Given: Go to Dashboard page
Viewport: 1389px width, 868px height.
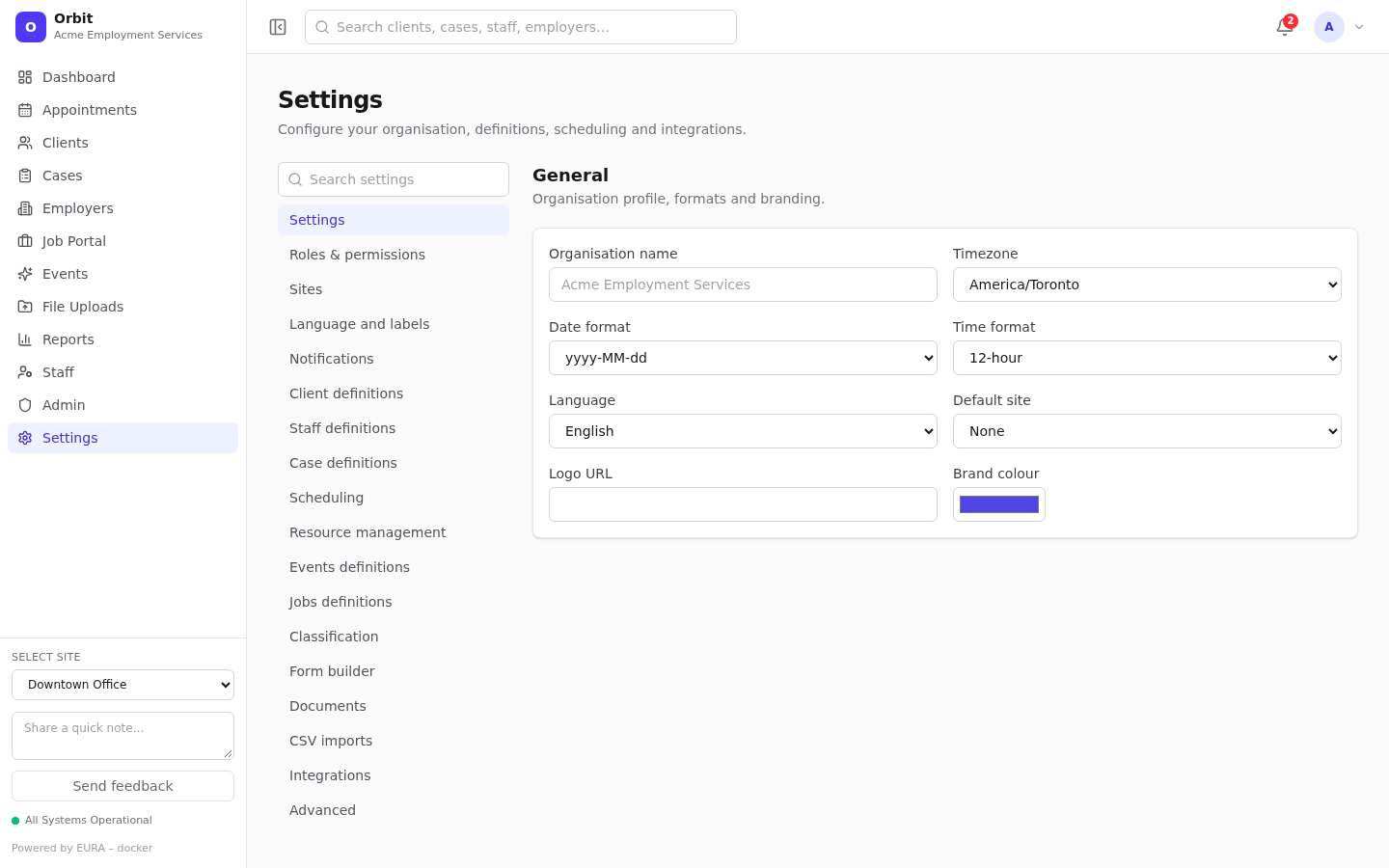Looking at the screenshot, I should point(123,77).
